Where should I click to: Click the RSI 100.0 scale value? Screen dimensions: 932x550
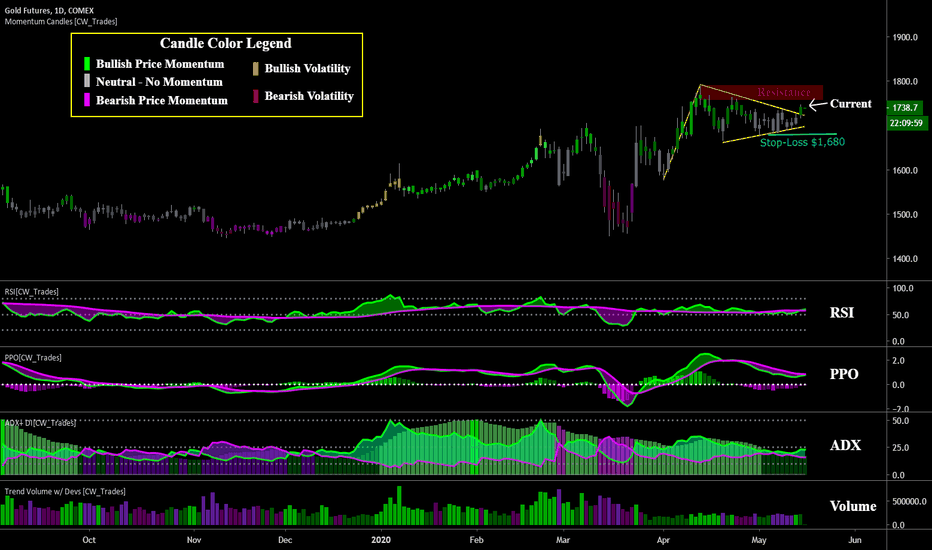pos(903,288)
